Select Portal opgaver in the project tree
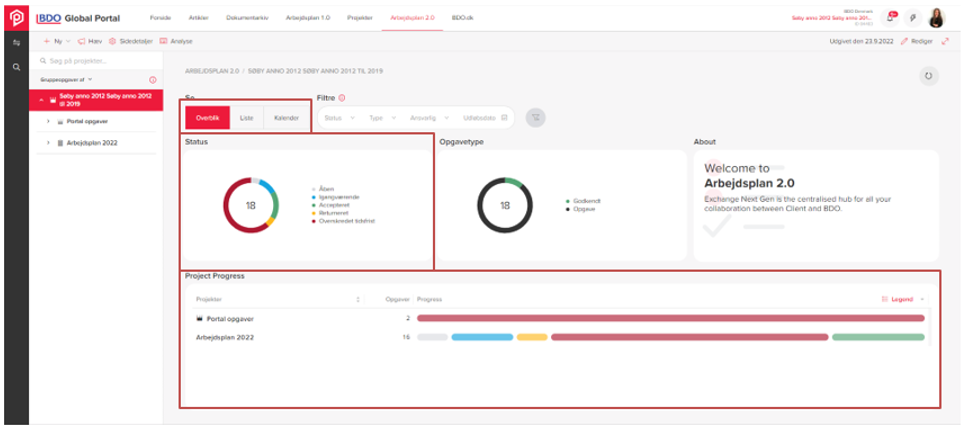Image resolution: width=966 pixels, height=427 pixels. coord(87,121)
